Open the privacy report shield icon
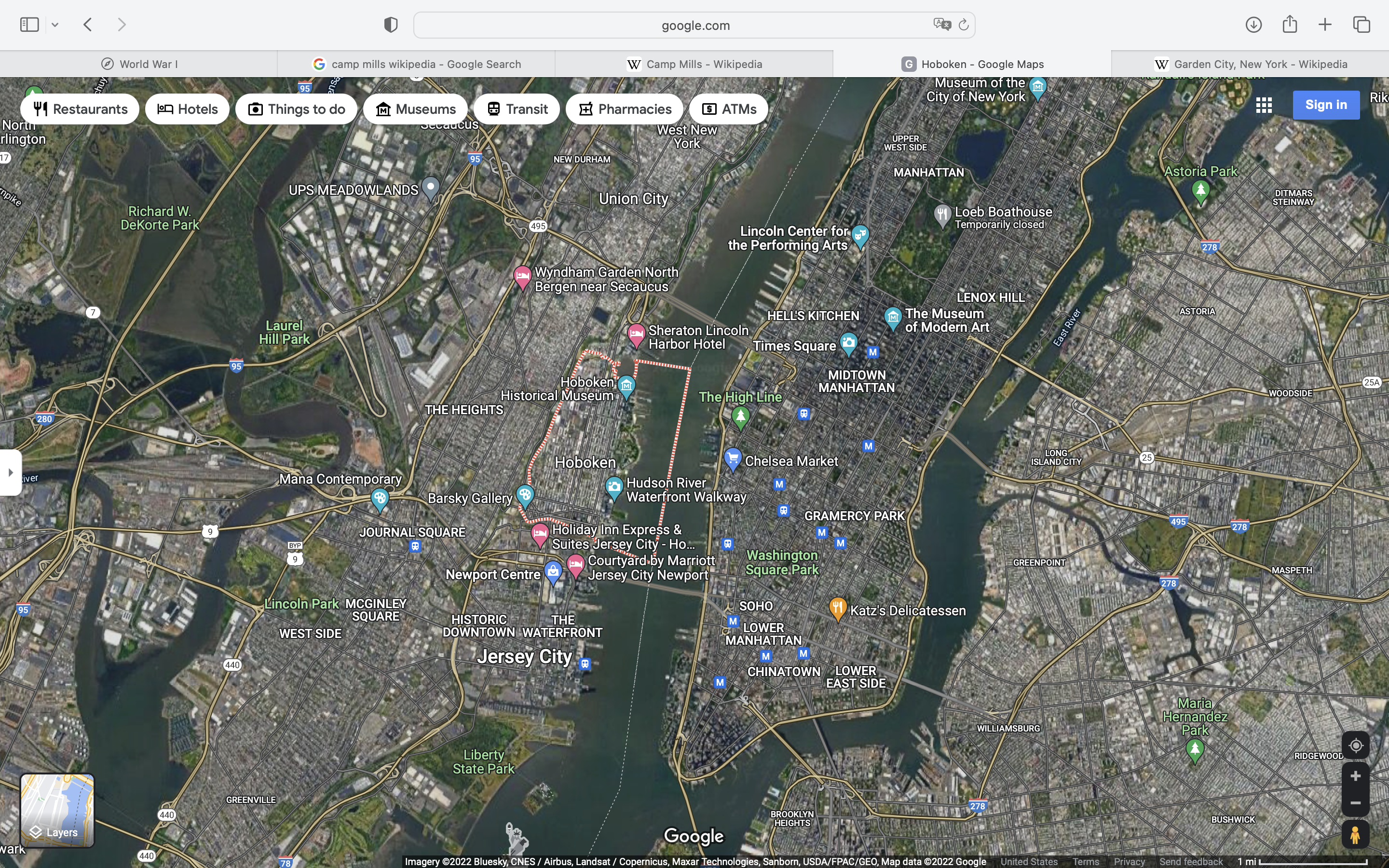The width and height of the screenshot is (1389, 868). tap(391, 25)
